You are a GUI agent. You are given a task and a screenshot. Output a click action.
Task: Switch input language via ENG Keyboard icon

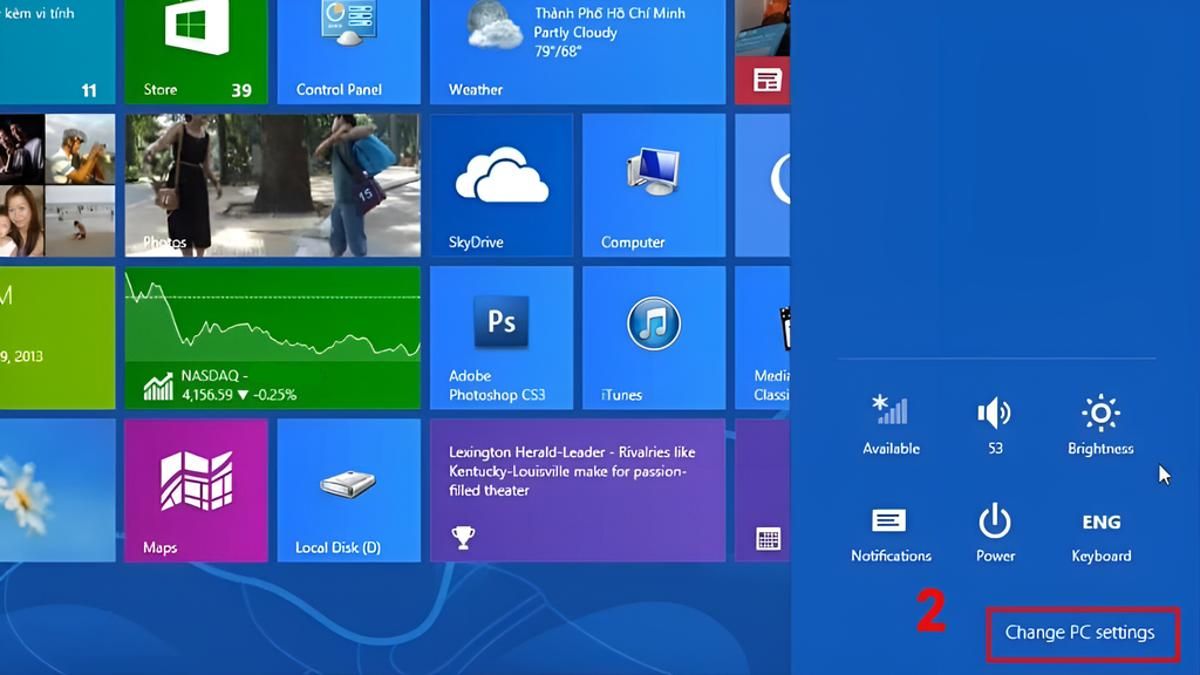[x=1098, y=525]
